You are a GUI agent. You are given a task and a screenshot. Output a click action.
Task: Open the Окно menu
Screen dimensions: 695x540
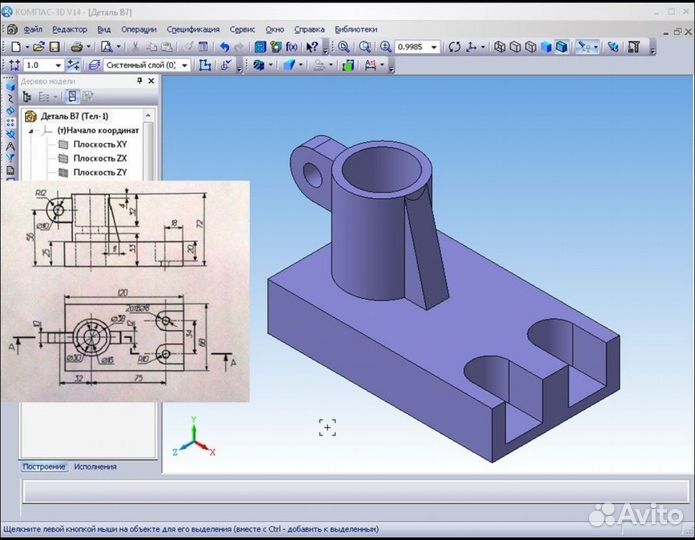click(x=274, y=29)
